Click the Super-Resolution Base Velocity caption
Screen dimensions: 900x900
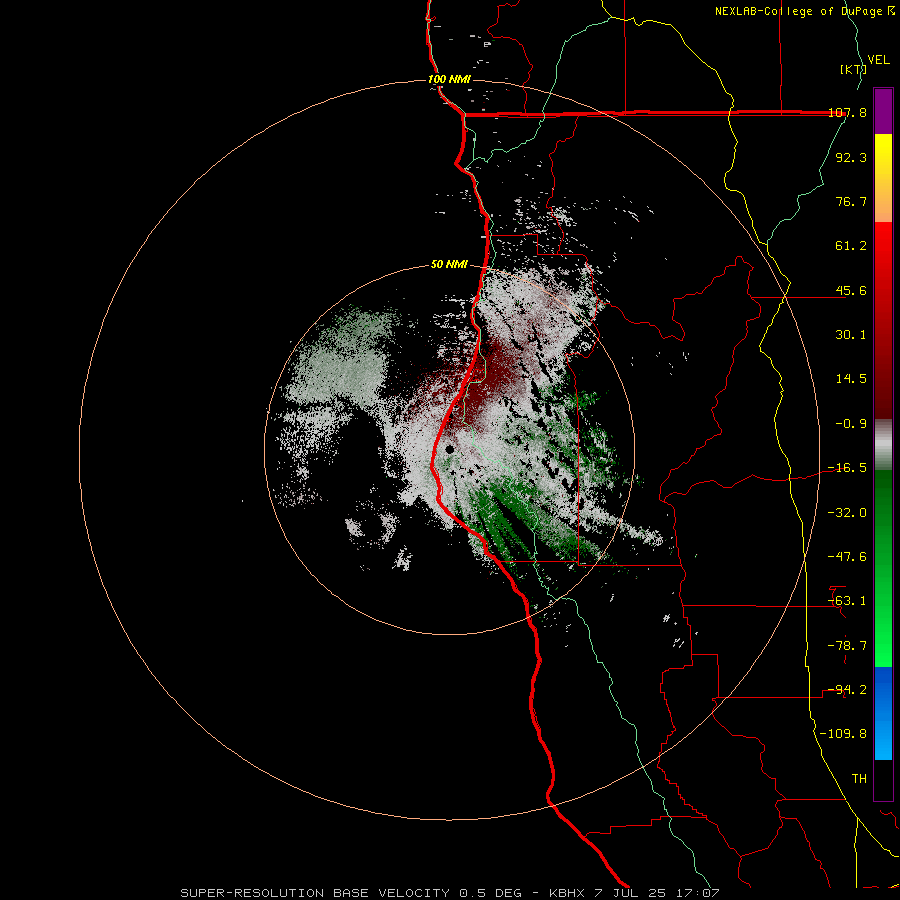[449, 893]
